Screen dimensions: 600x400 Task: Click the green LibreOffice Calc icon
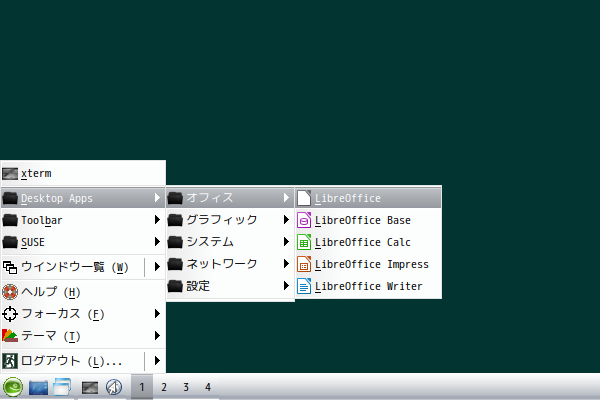(x=304, y=242)
